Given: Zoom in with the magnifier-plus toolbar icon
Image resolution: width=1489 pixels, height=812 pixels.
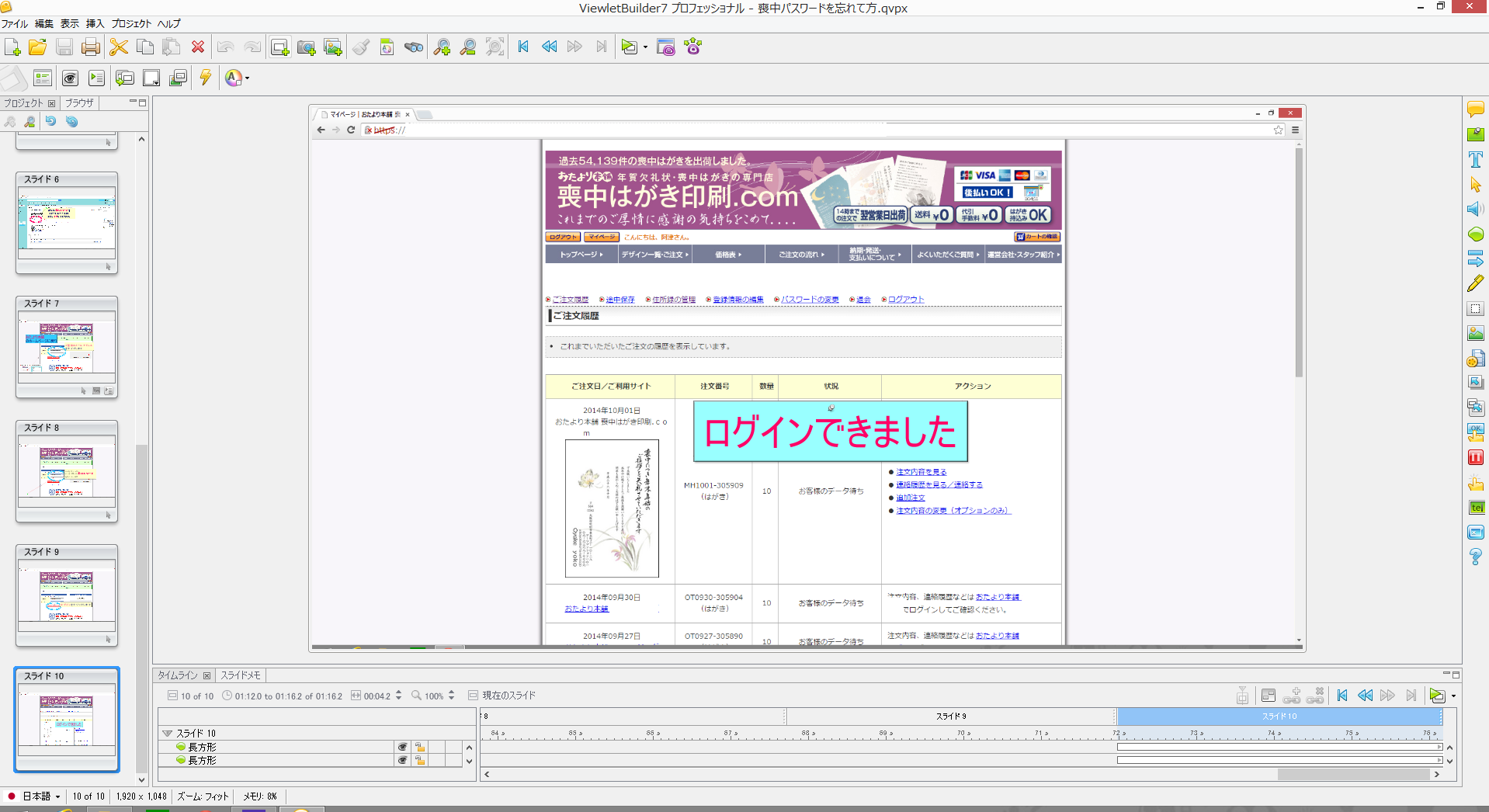Looking at the screenshot, I should (x=442, y=47).
